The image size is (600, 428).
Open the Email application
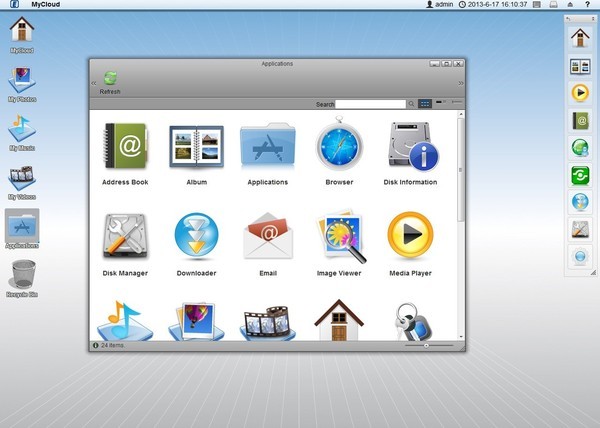click(x=267, y=238)
